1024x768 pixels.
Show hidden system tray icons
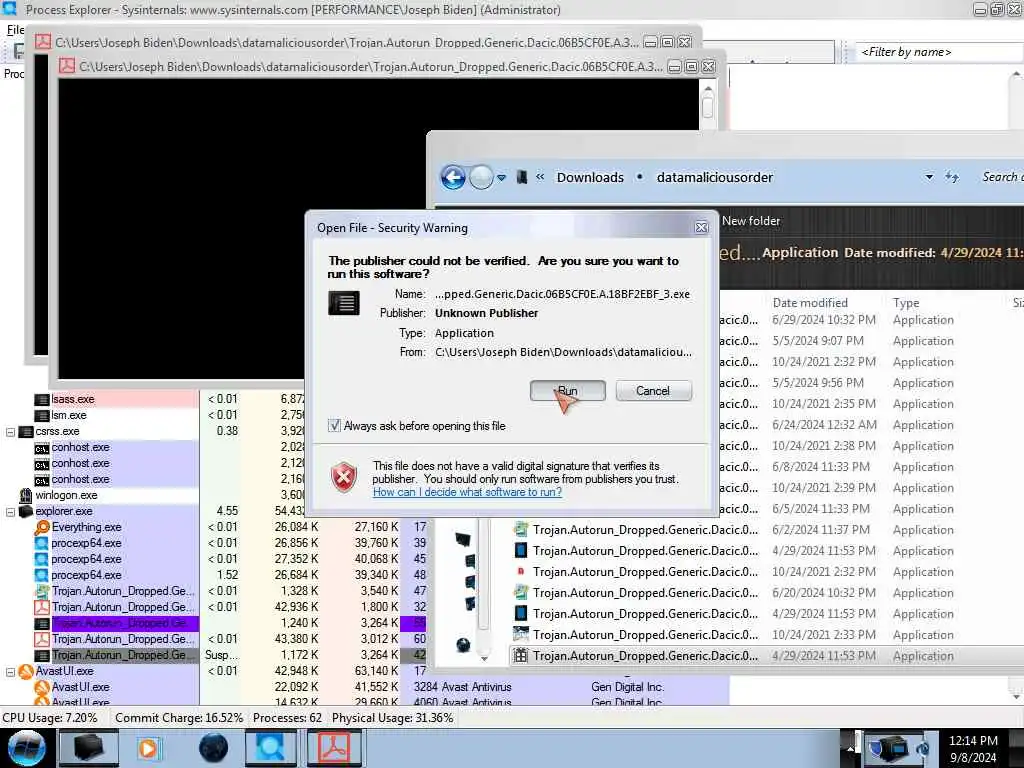coord(851,748)
